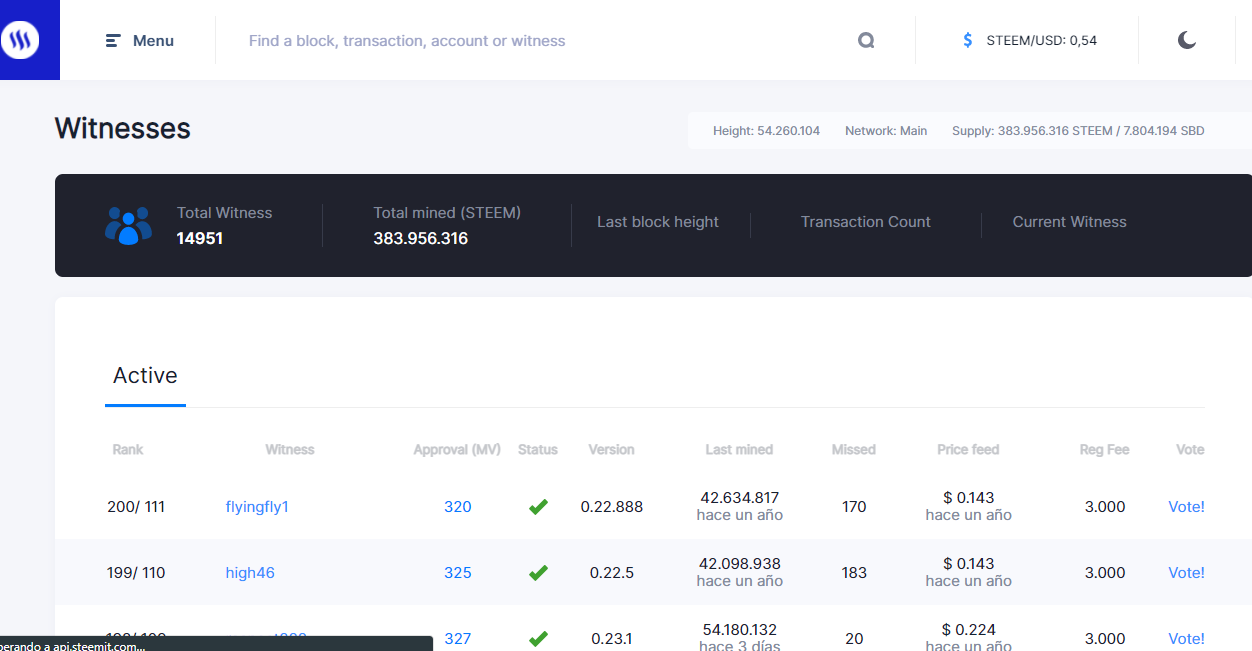Viewport: 1252px width, 651px height.
Task: Click version 0.22.888 cell
Action: click(612, 507)
